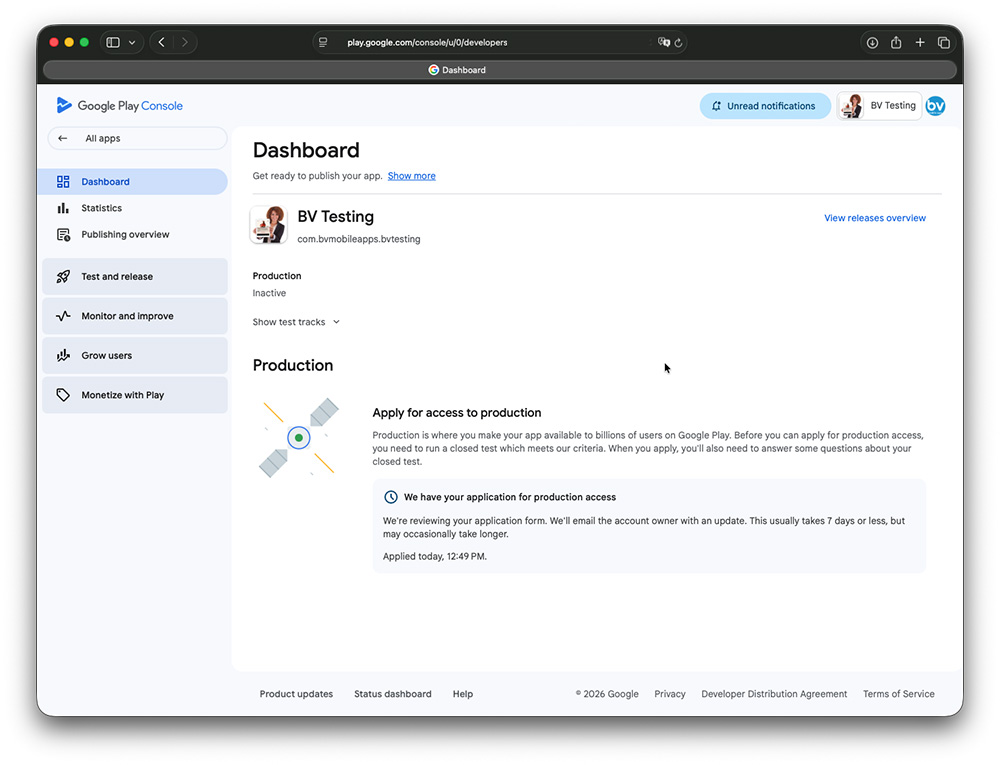Open Status dashboard footer link
This screenshot has width=1000, height=765.
click(393, 694)
